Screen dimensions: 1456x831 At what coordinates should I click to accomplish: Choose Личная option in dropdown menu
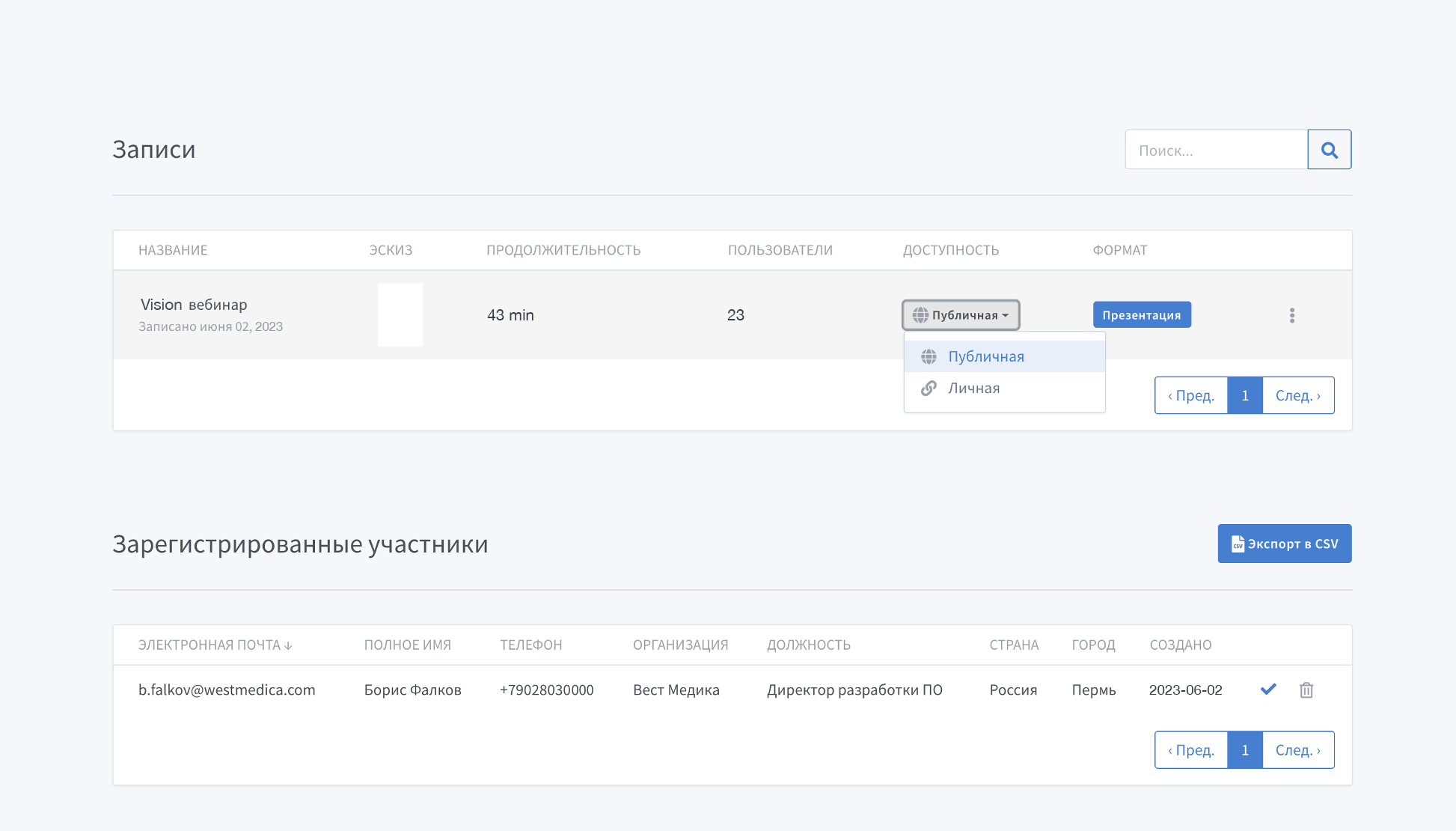click(1004, 388)
